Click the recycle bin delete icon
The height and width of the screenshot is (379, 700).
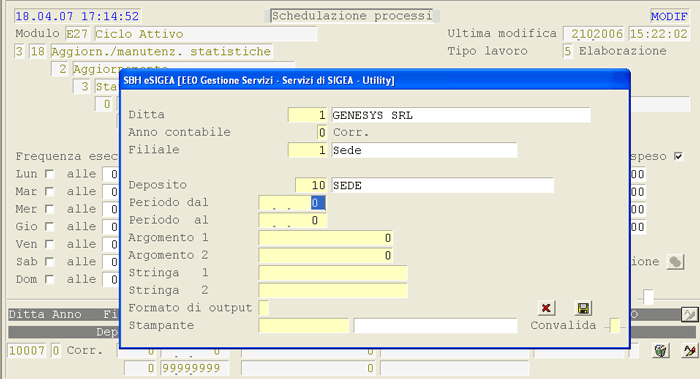click(661, 351)
